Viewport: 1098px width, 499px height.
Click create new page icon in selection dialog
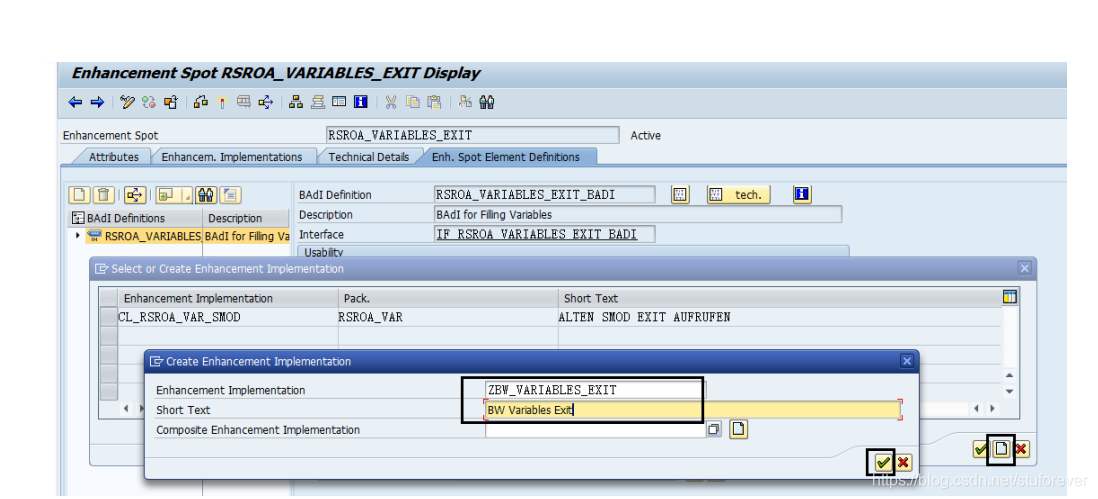tap(1001, 449)
